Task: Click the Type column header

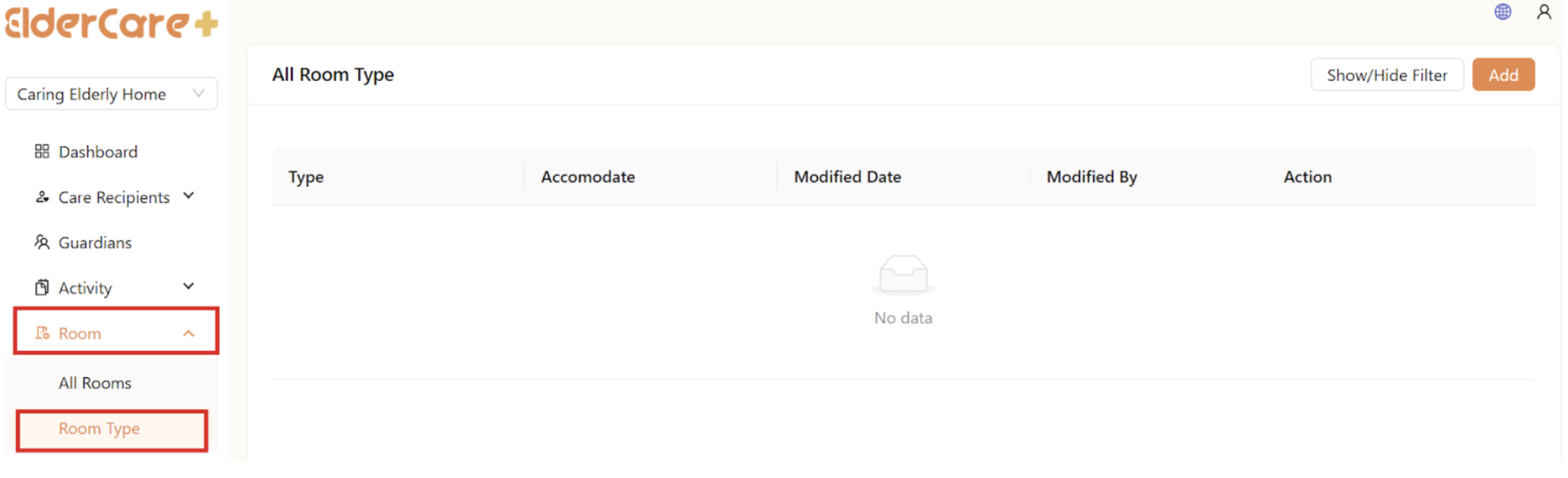Action: pos(306,177)
